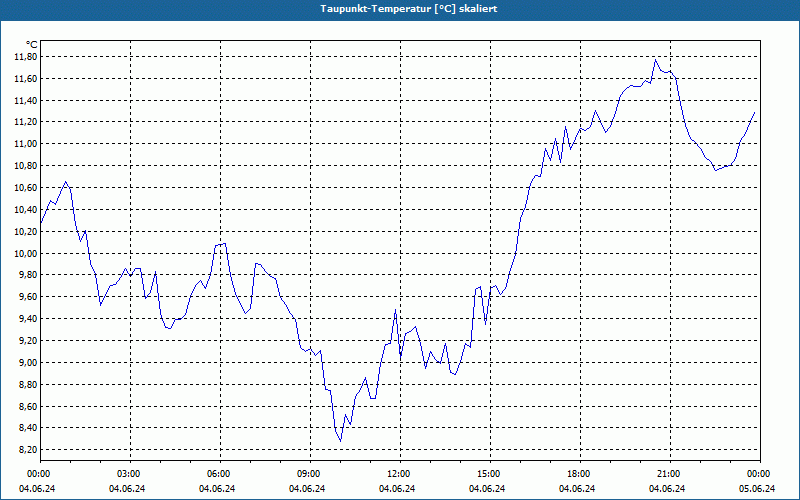Pick the 04.06.24 date beneath 21:00
The width and height of the screenshot is (800, 500).
[667, 489]
